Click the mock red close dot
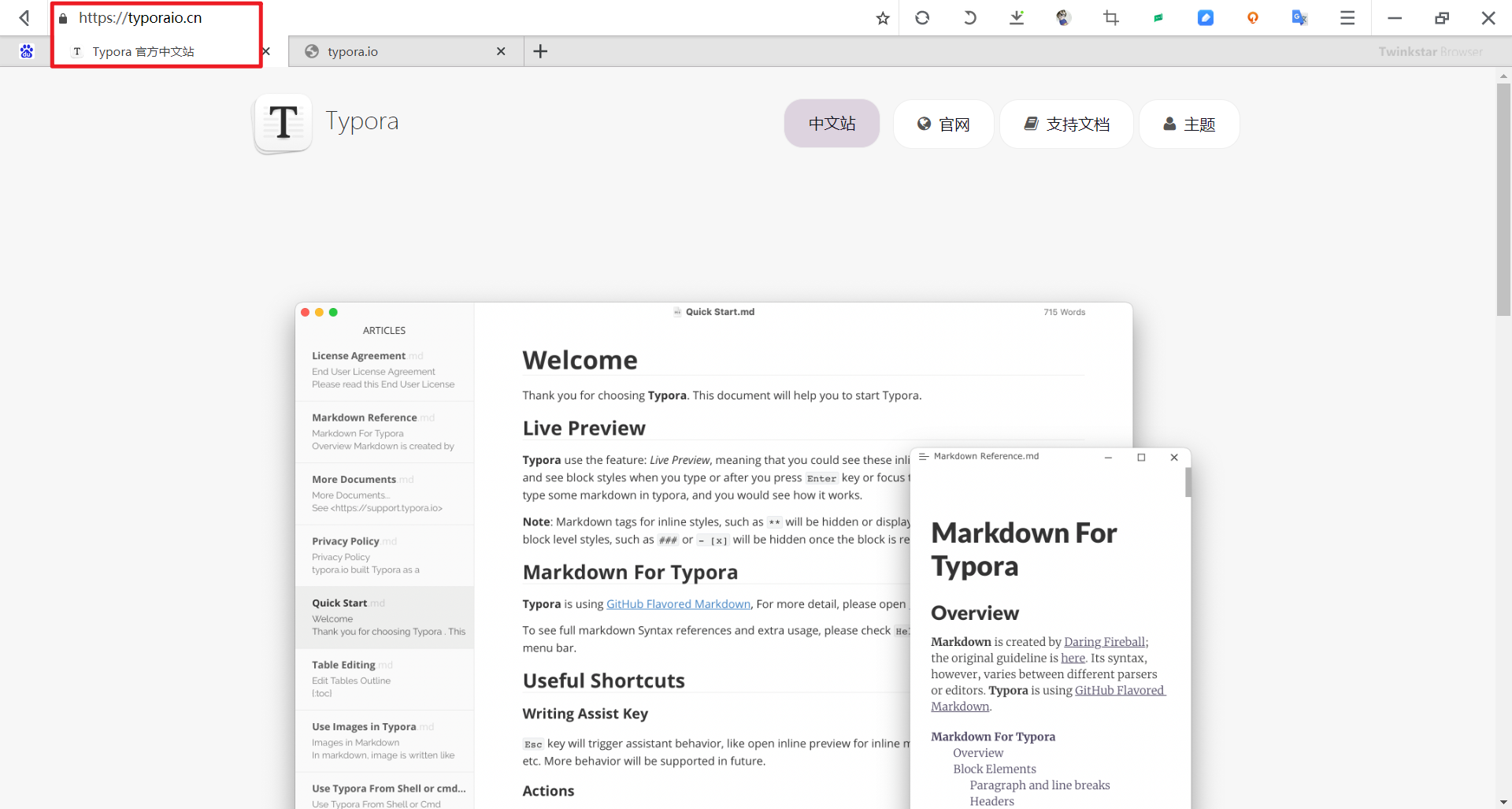Image resolution: width=1512 pixels, height=809 pixels. [306, 313]
